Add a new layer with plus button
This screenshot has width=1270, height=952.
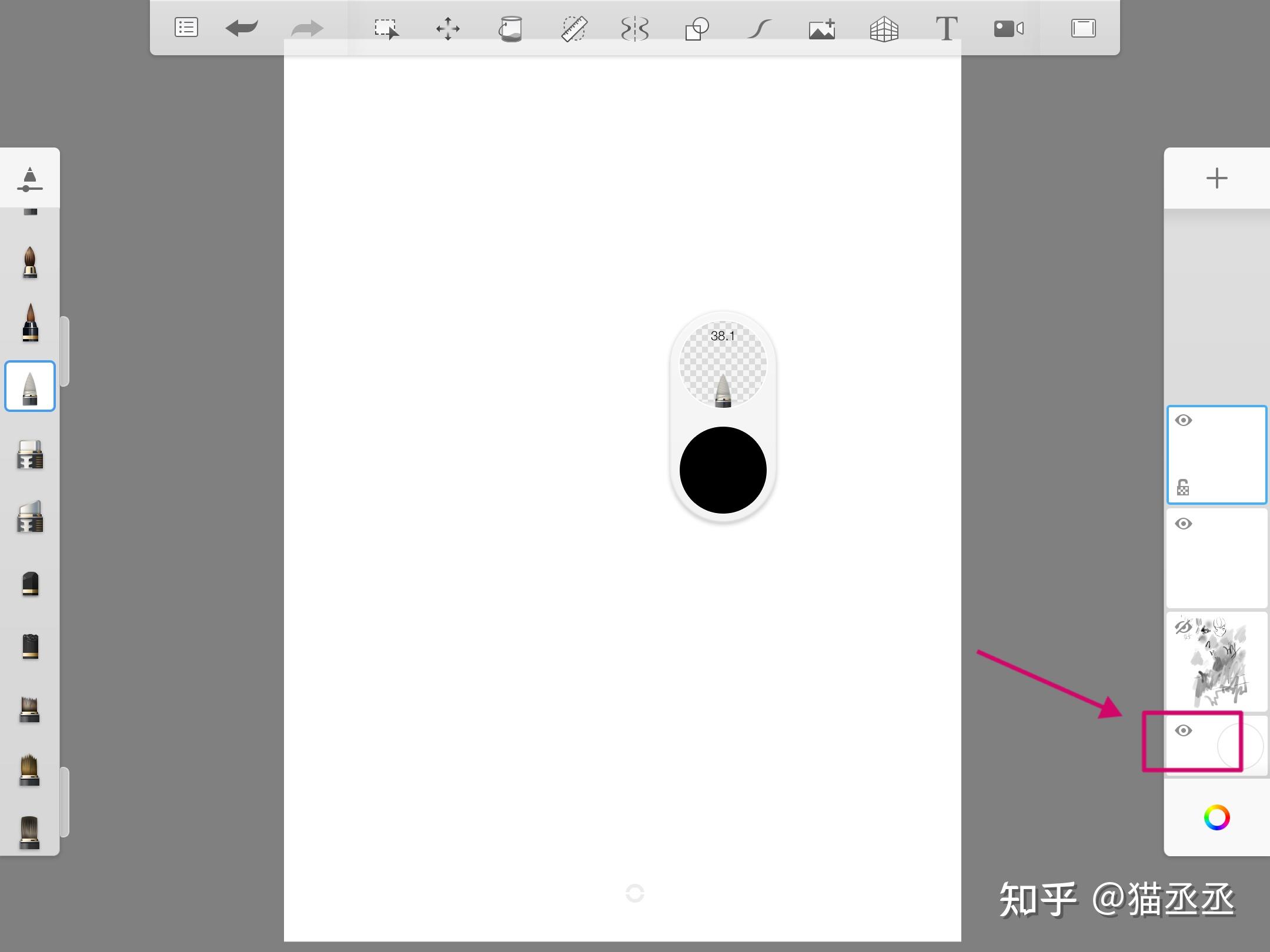coord(1216,178)
